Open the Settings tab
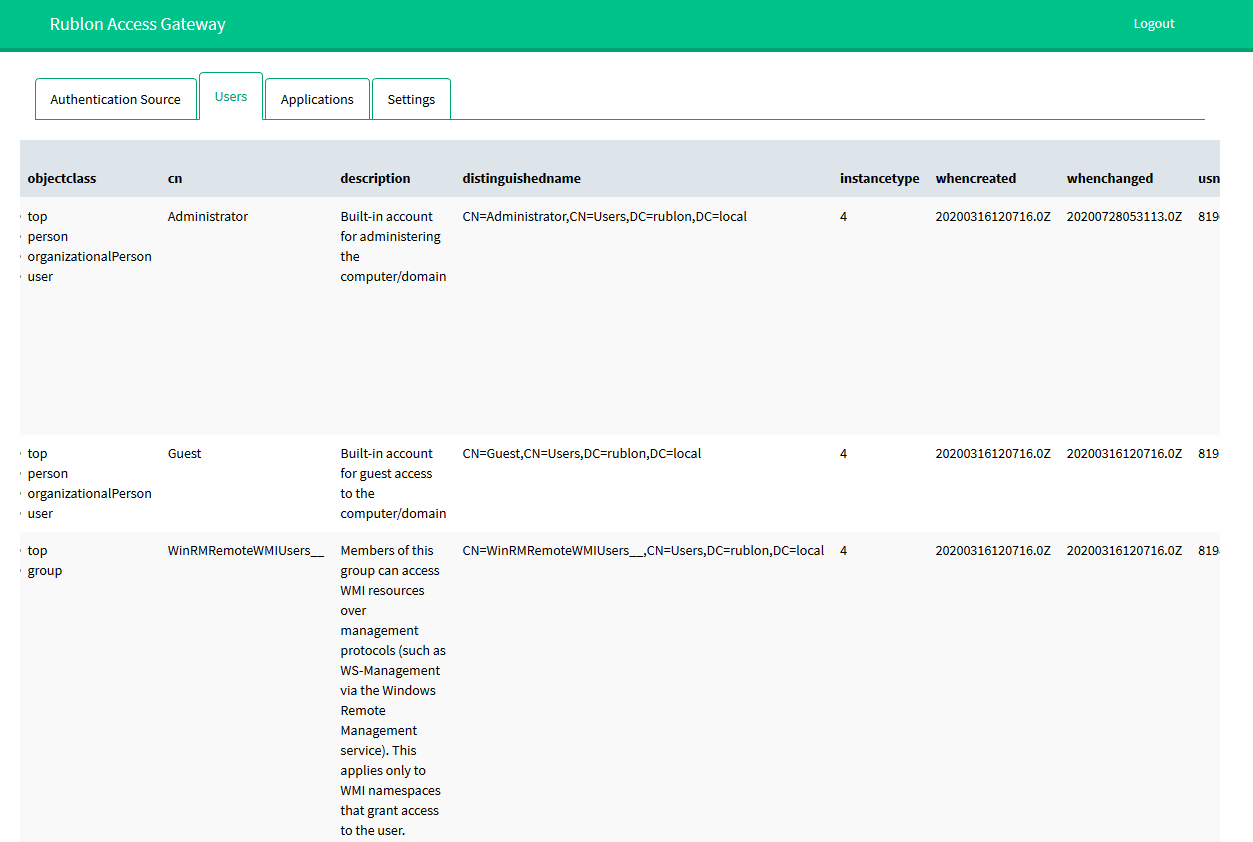The image size is (1253, 842). 411,100
